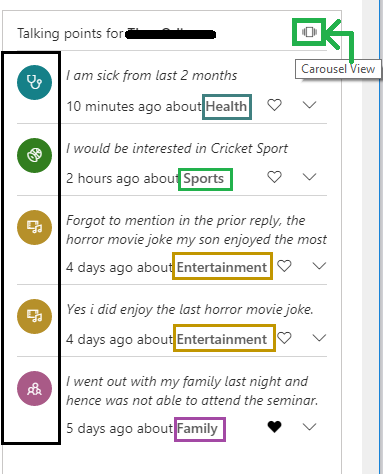Viewport: 383px width, 474px height.
Task: Click Entertainment label under 'Yes i did enjoy'
Action: 222,339
